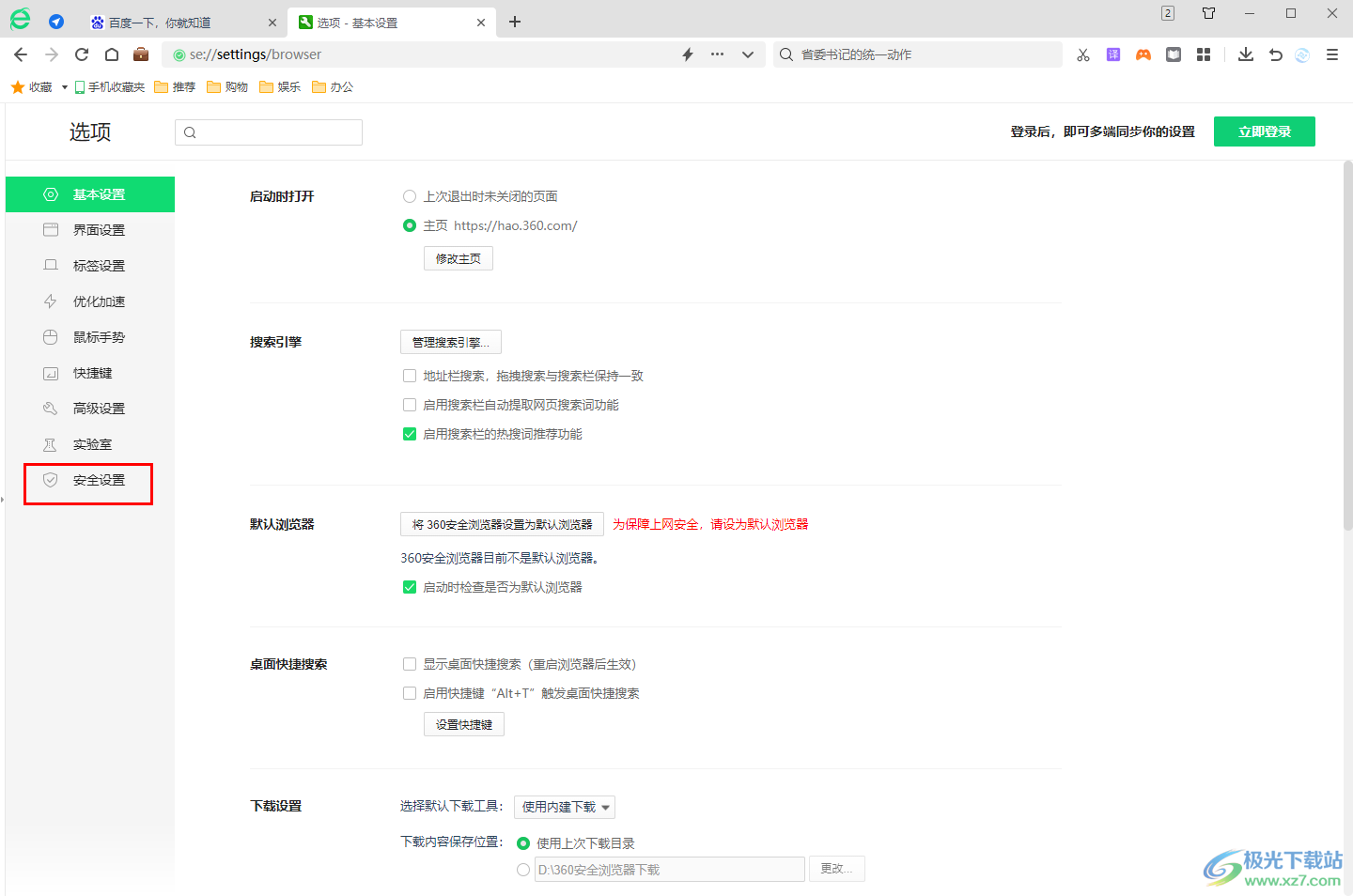Viewport: 1353px width, 896px height.
Task: Select 鼠标手势 in the sidebar
Action: tap(90, 337)
